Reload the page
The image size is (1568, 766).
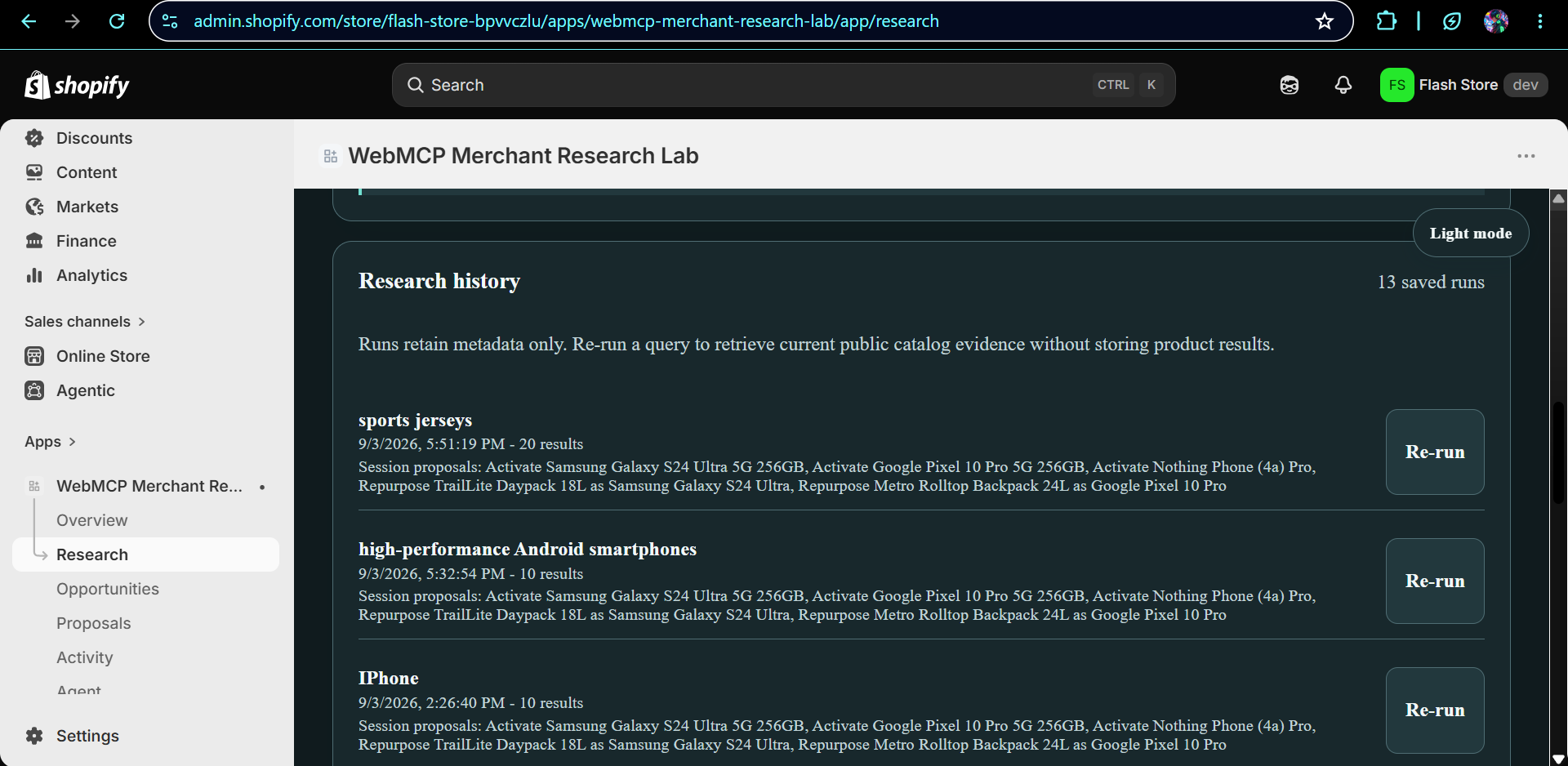(x=117, y=21)
